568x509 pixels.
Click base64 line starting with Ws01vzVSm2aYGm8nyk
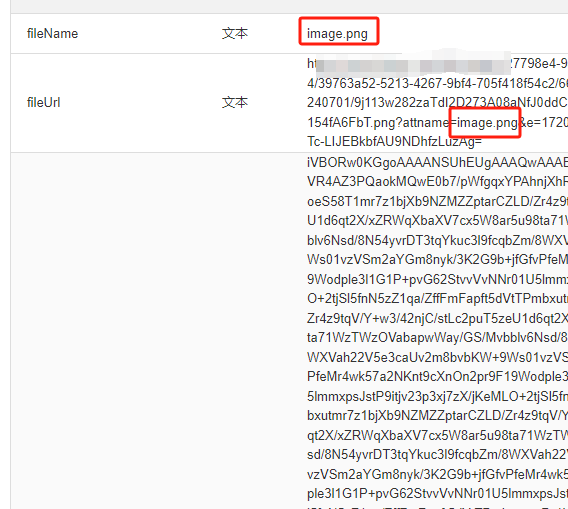[x=437, y=260]
